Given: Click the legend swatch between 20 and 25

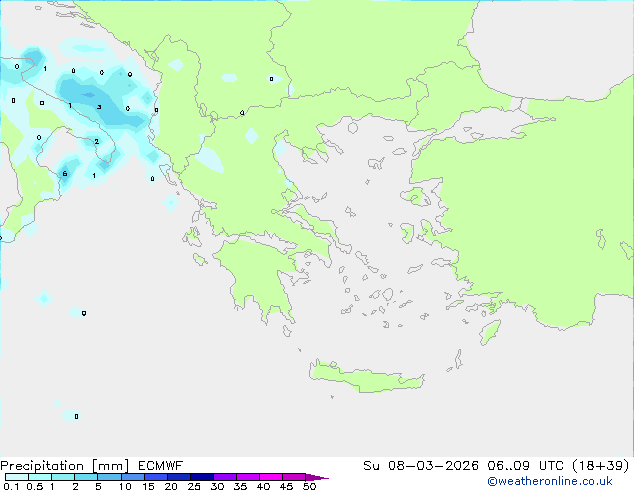Looking at the screenshot, I should pos(178,477).
